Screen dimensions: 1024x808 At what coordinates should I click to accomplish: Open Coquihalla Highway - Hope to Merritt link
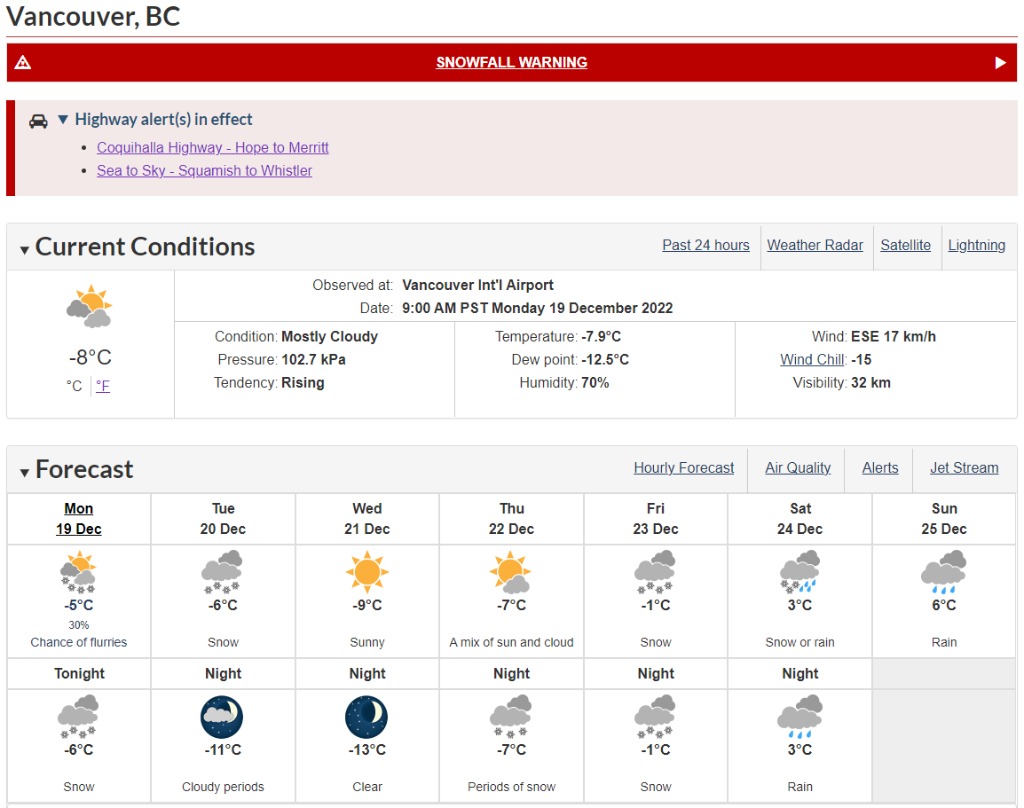tap(213, 148)
